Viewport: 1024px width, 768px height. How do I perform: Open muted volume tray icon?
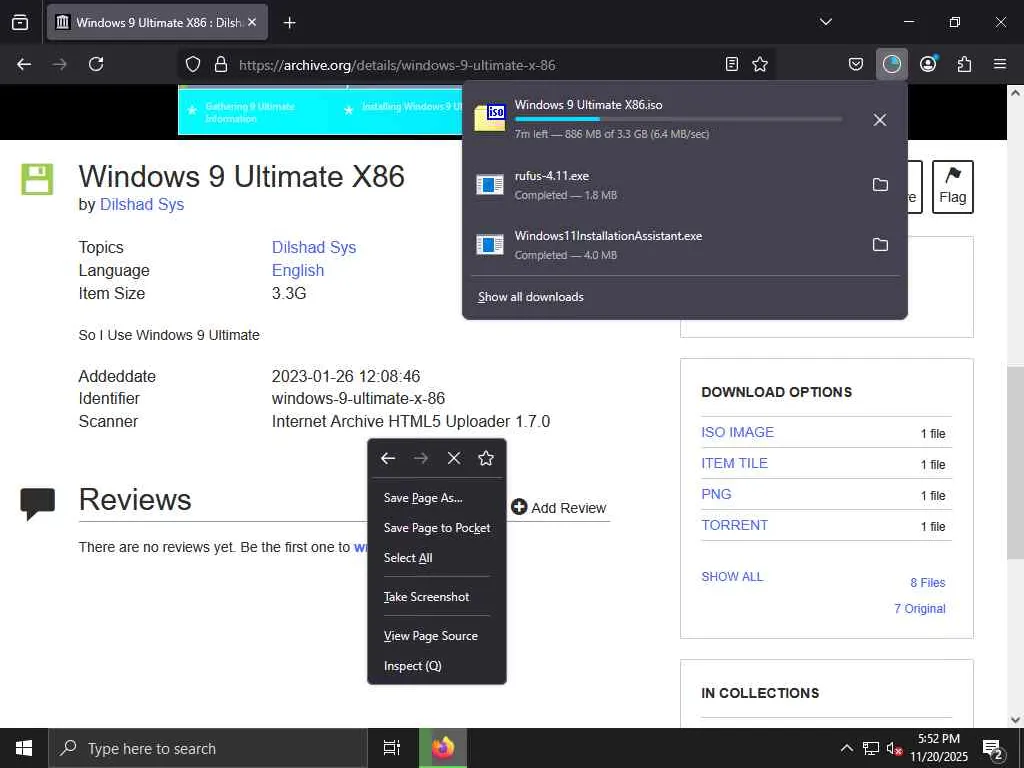click(x=895, y=748)
